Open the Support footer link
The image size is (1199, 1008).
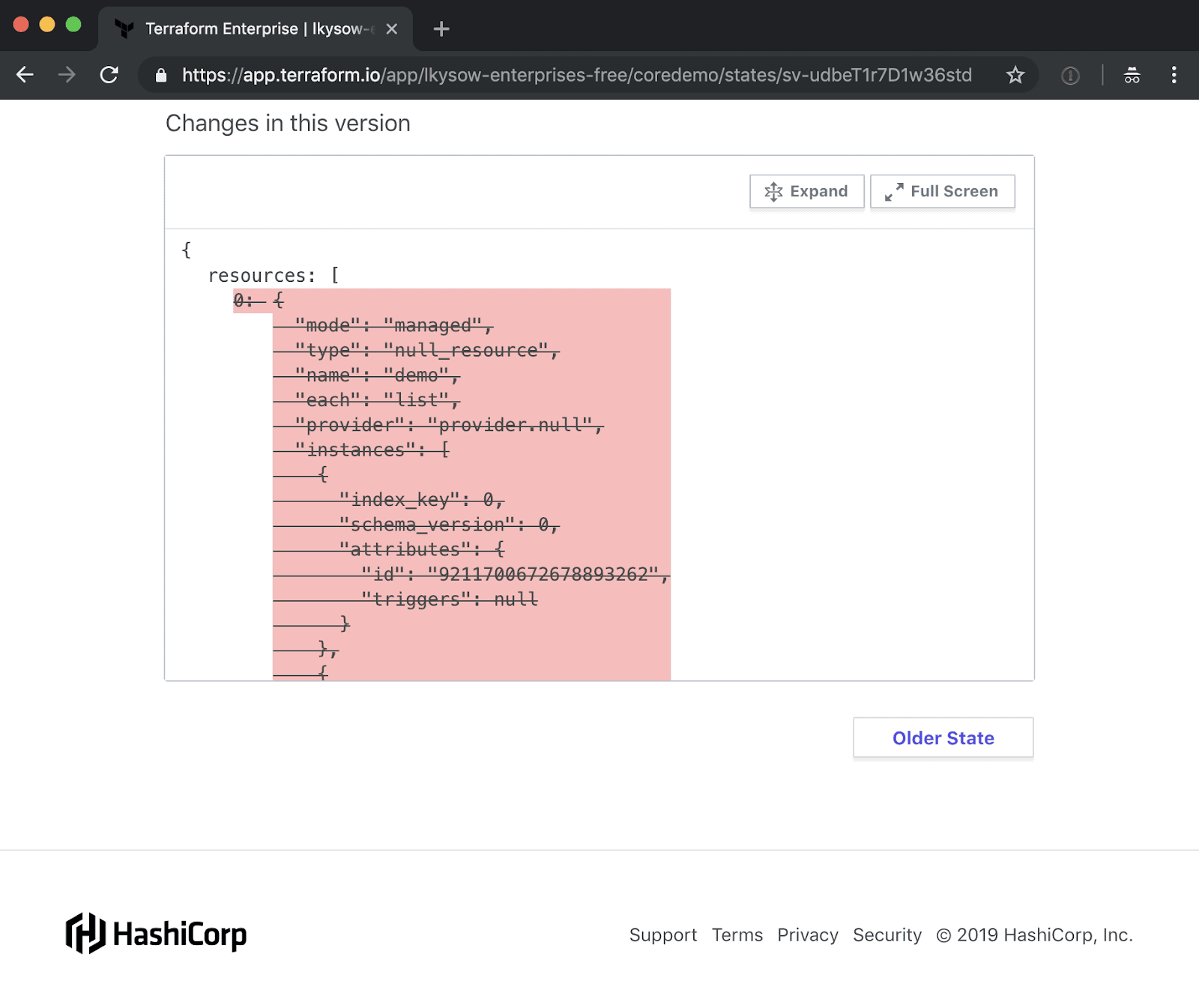click(x=662, y=935)
